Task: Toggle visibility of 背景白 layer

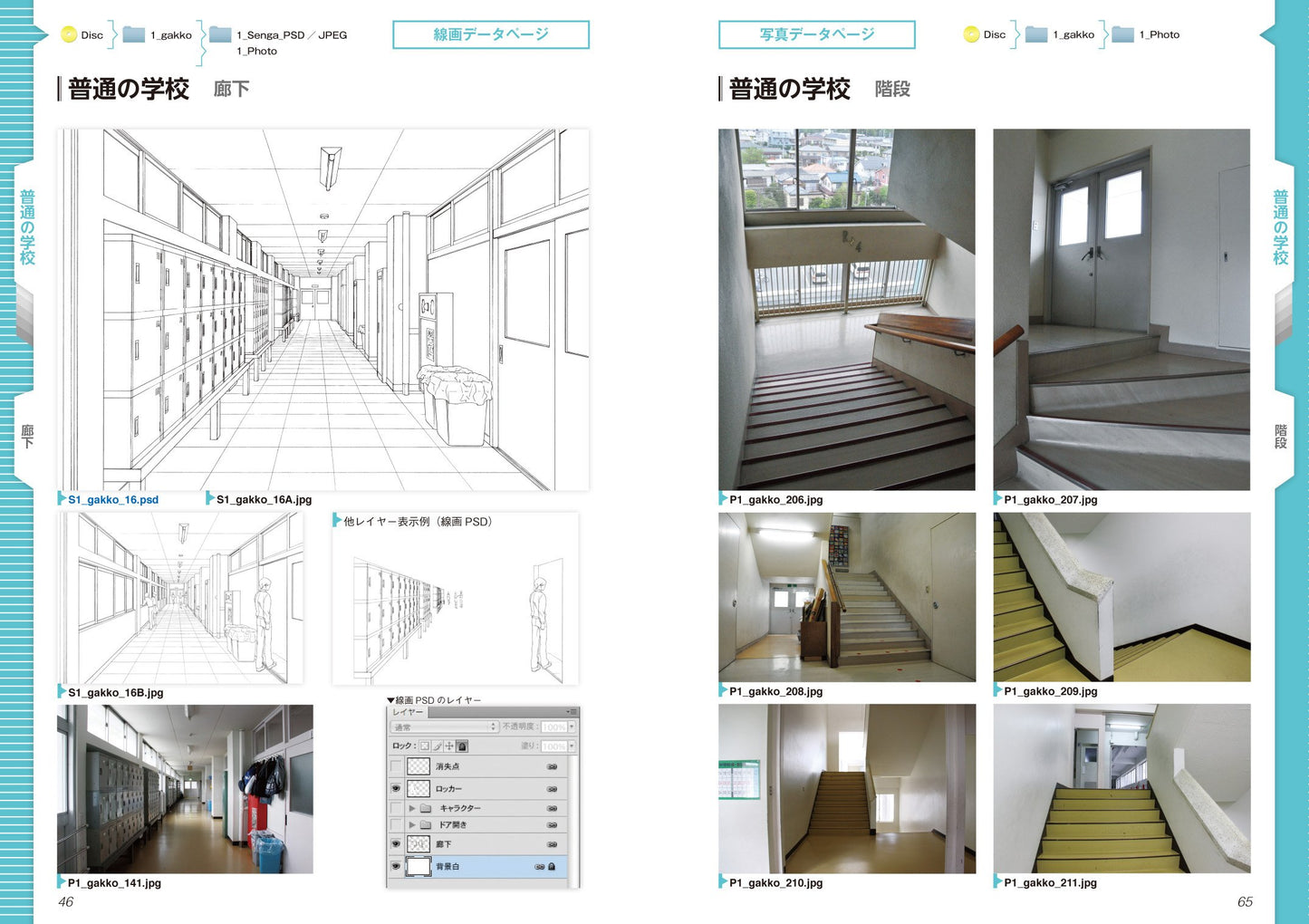Action: (x=396, y=866)
